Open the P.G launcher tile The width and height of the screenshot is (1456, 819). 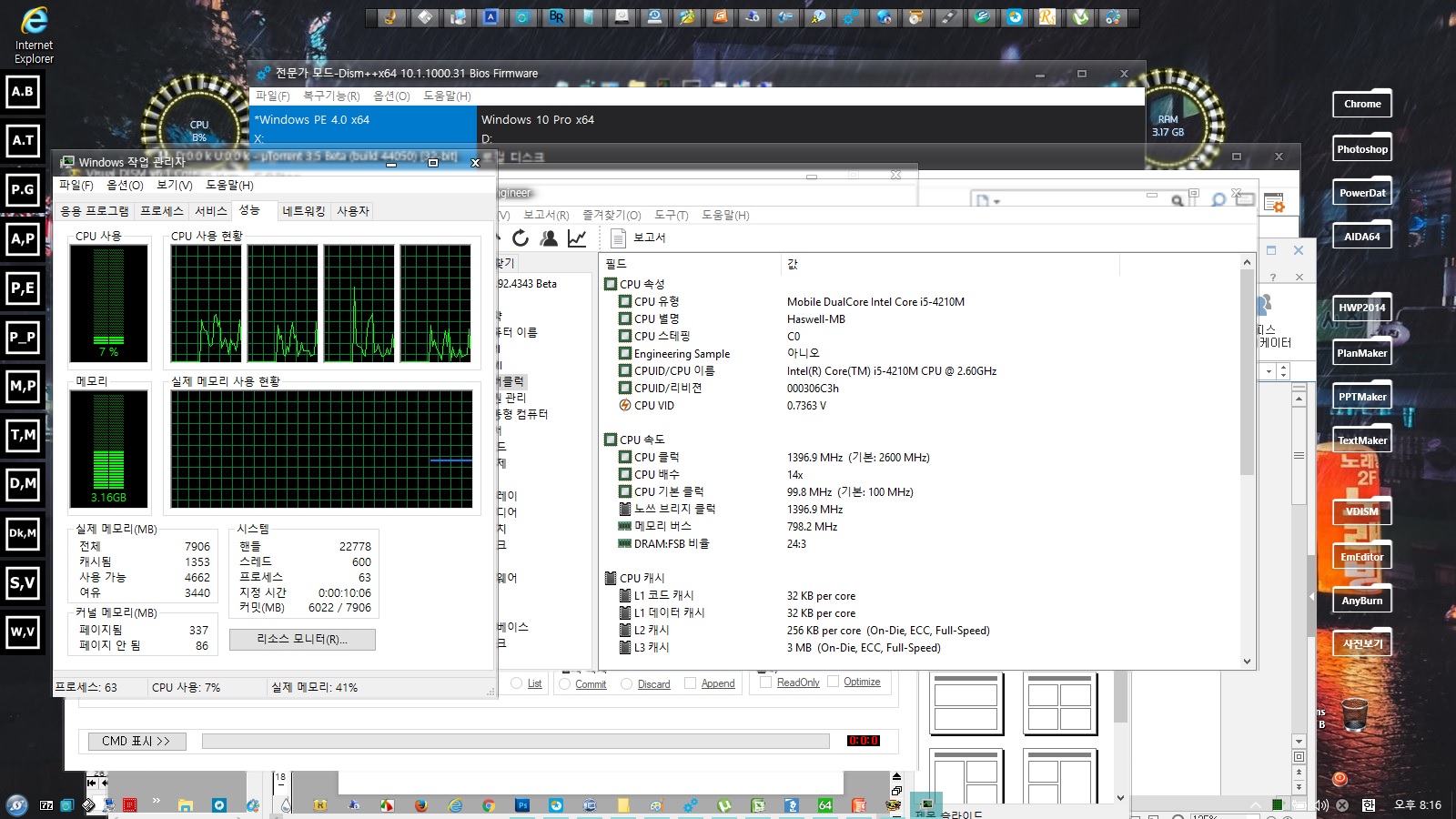(23, 189)
